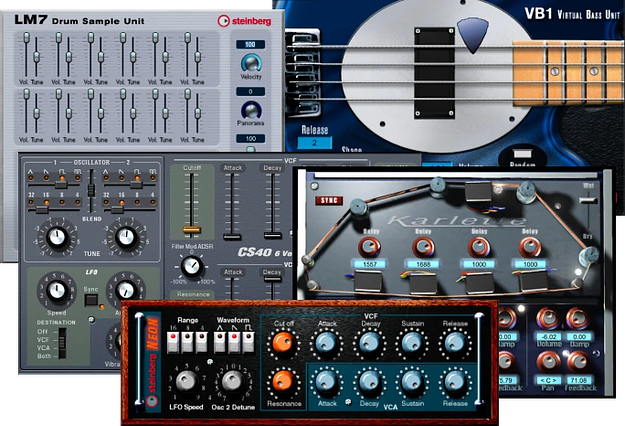Click the CS40 Cutoff slider handle
The image size is (625, 426).
tap(192, 230)
